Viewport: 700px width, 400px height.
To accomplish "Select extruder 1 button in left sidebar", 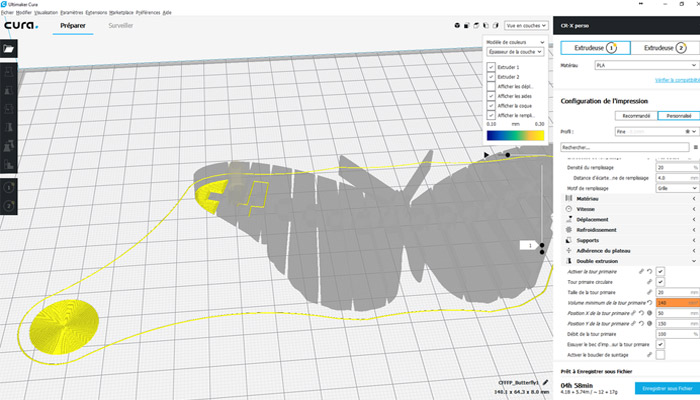I will tap(10, 185).
